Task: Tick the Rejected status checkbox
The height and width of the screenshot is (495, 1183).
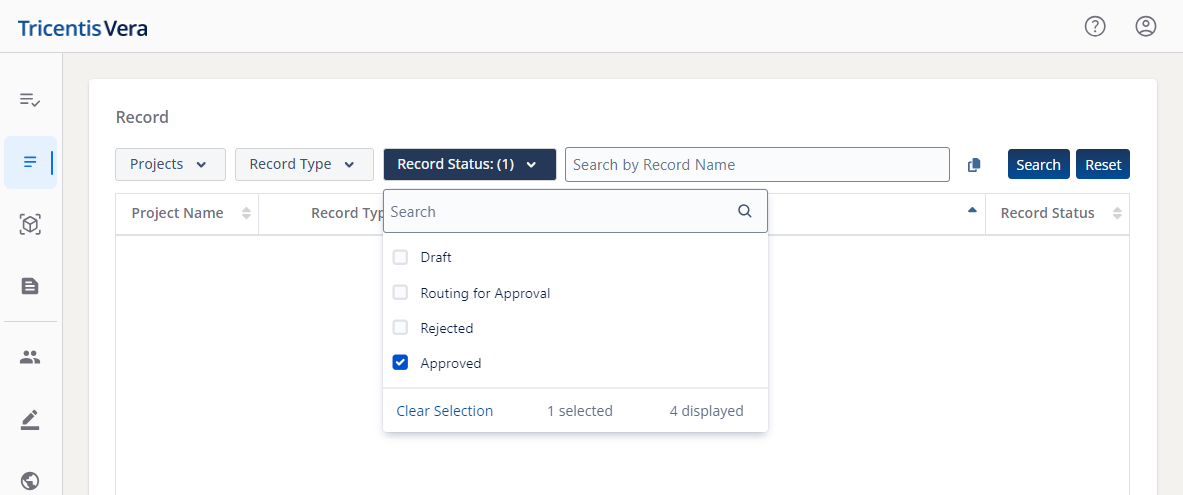Action: point(400,328)
